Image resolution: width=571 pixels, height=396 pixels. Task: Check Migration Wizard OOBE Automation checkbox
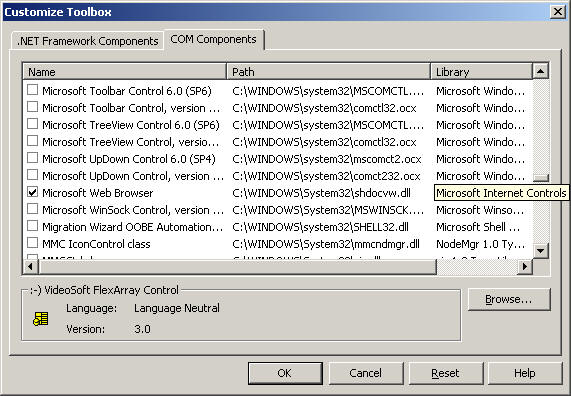pos(32,226)
